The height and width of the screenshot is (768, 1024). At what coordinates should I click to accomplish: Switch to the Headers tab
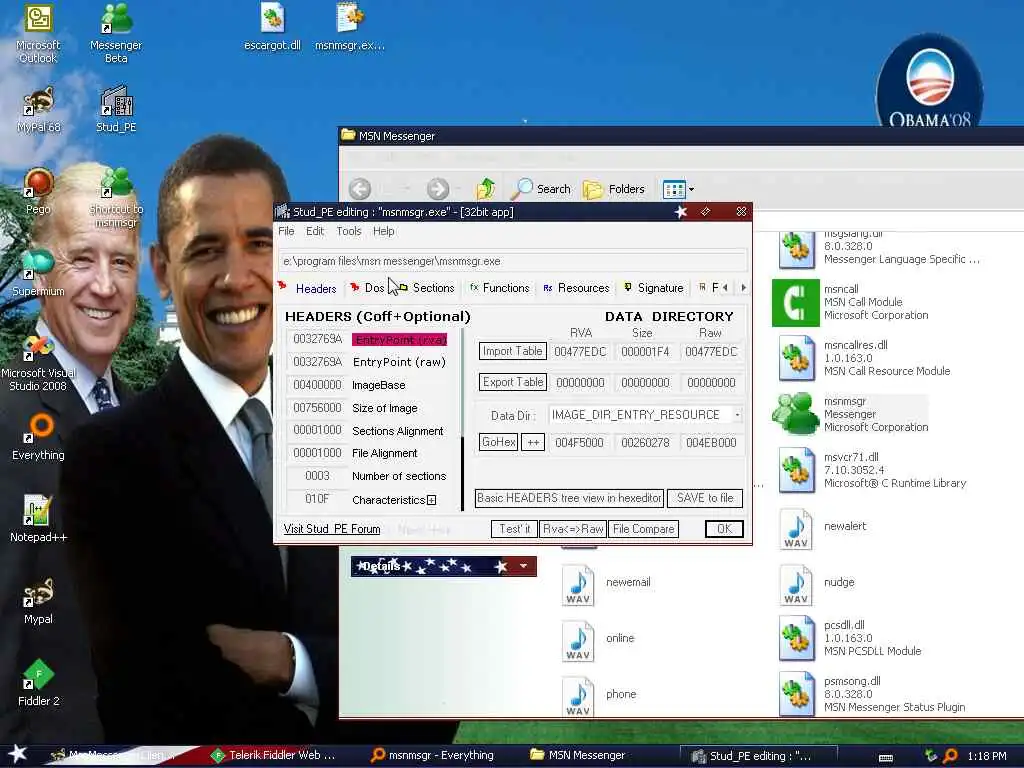pyautogui.click(x=308, y=288)
